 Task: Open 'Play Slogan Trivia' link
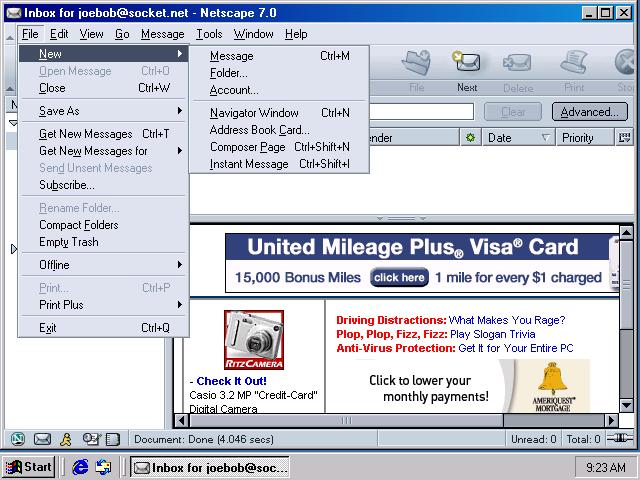[x=493, y=334]
